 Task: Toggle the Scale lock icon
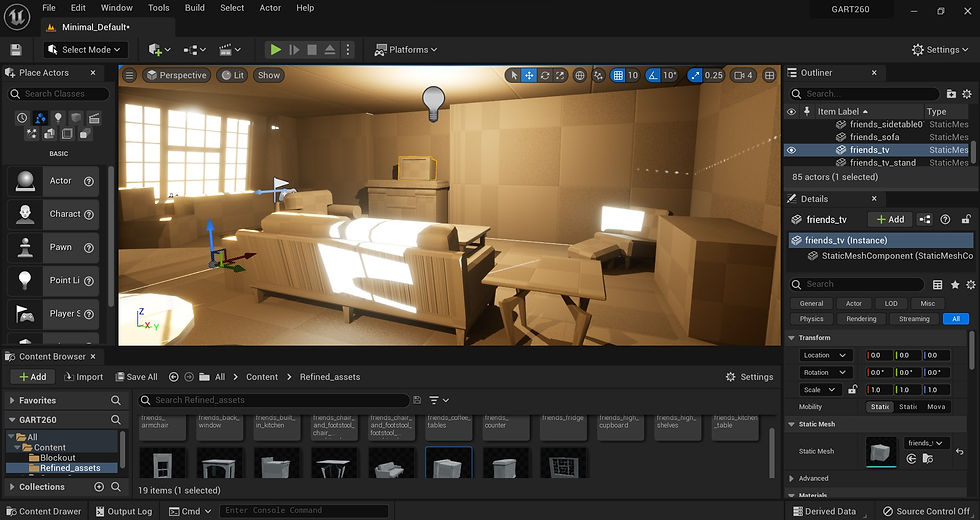pos(853,390)
